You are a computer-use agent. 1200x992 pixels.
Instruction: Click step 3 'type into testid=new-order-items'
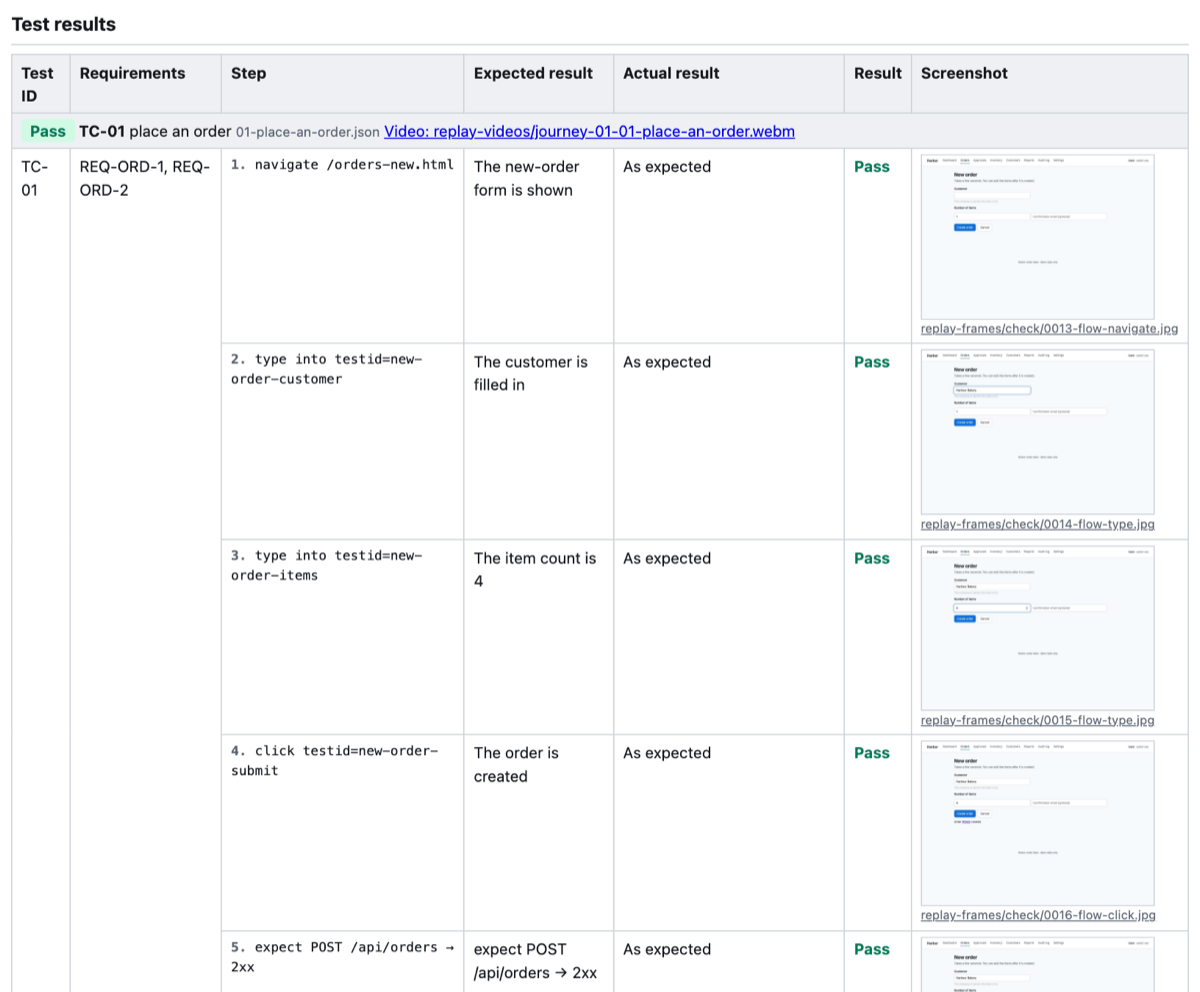(x=327, y=565)
